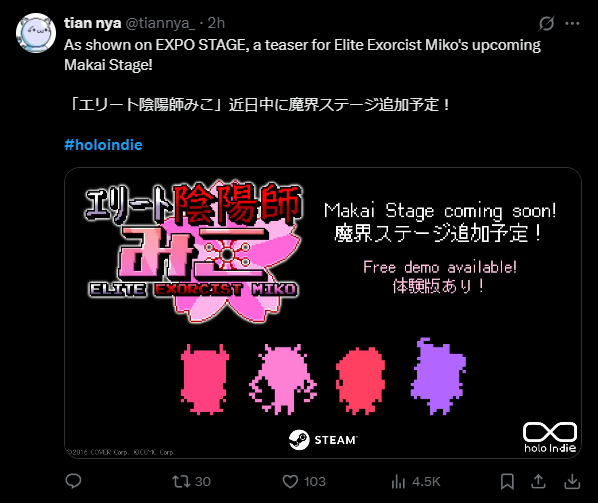
Task: Open the Elite Exorcist Miko image
Action: coord(323,313)
